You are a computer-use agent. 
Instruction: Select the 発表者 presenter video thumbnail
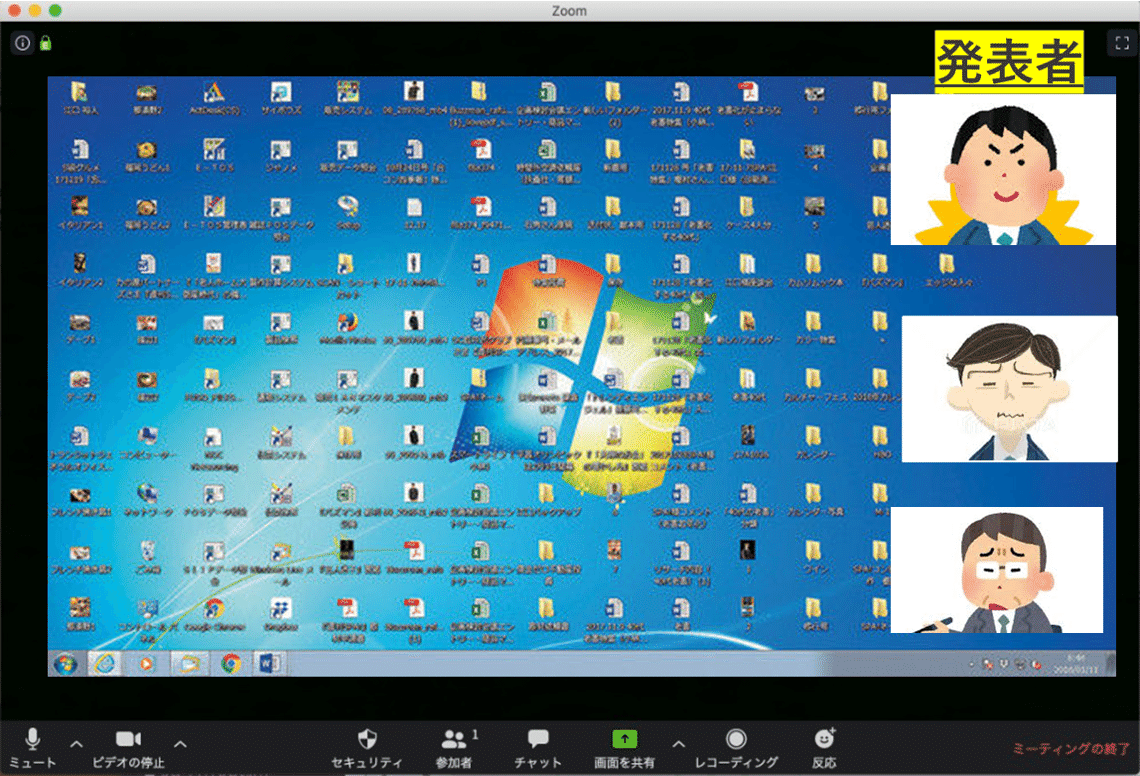click(x=1003, y=169)
